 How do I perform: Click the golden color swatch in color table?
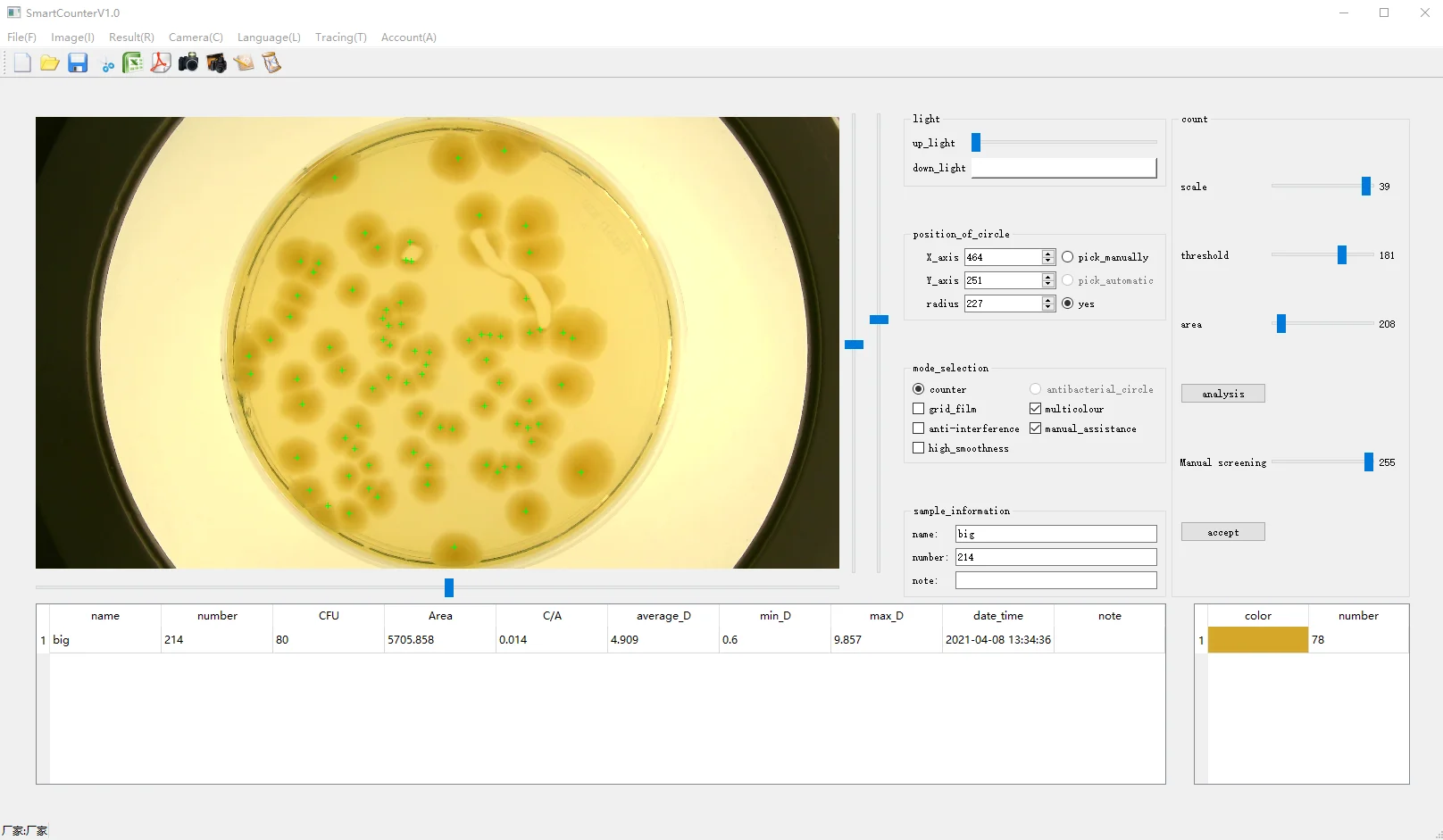1258,640
